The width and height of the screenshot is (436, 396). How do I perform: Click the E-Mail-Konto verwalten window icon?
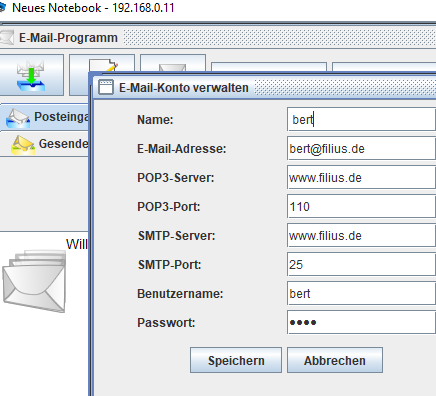106,88
